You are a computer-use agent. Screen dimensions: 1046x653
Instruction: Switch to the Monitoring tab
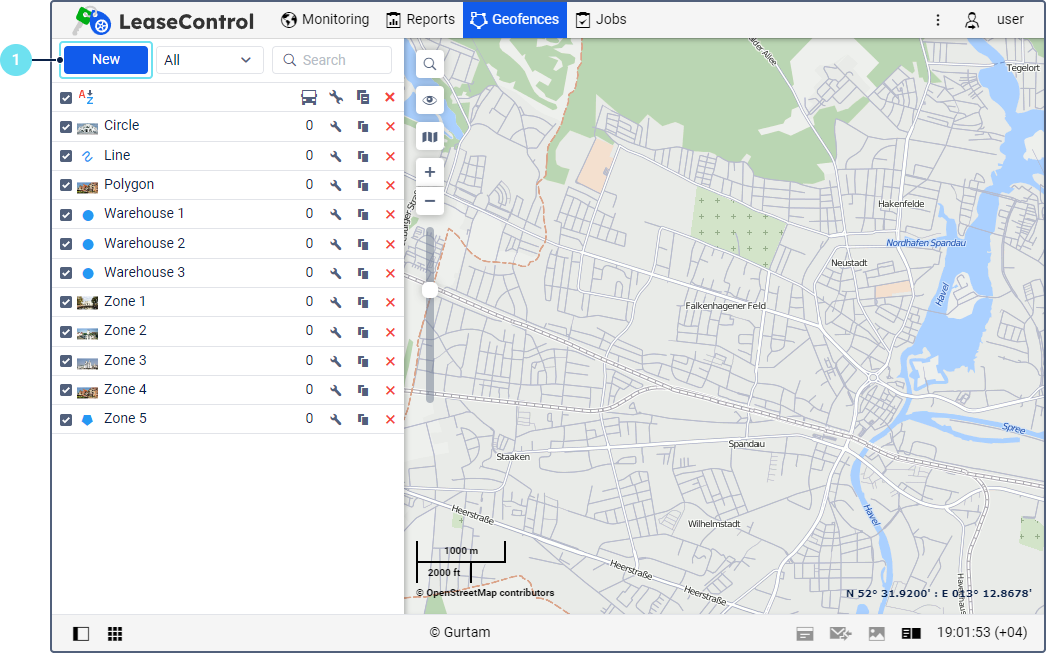pos(325,19)
